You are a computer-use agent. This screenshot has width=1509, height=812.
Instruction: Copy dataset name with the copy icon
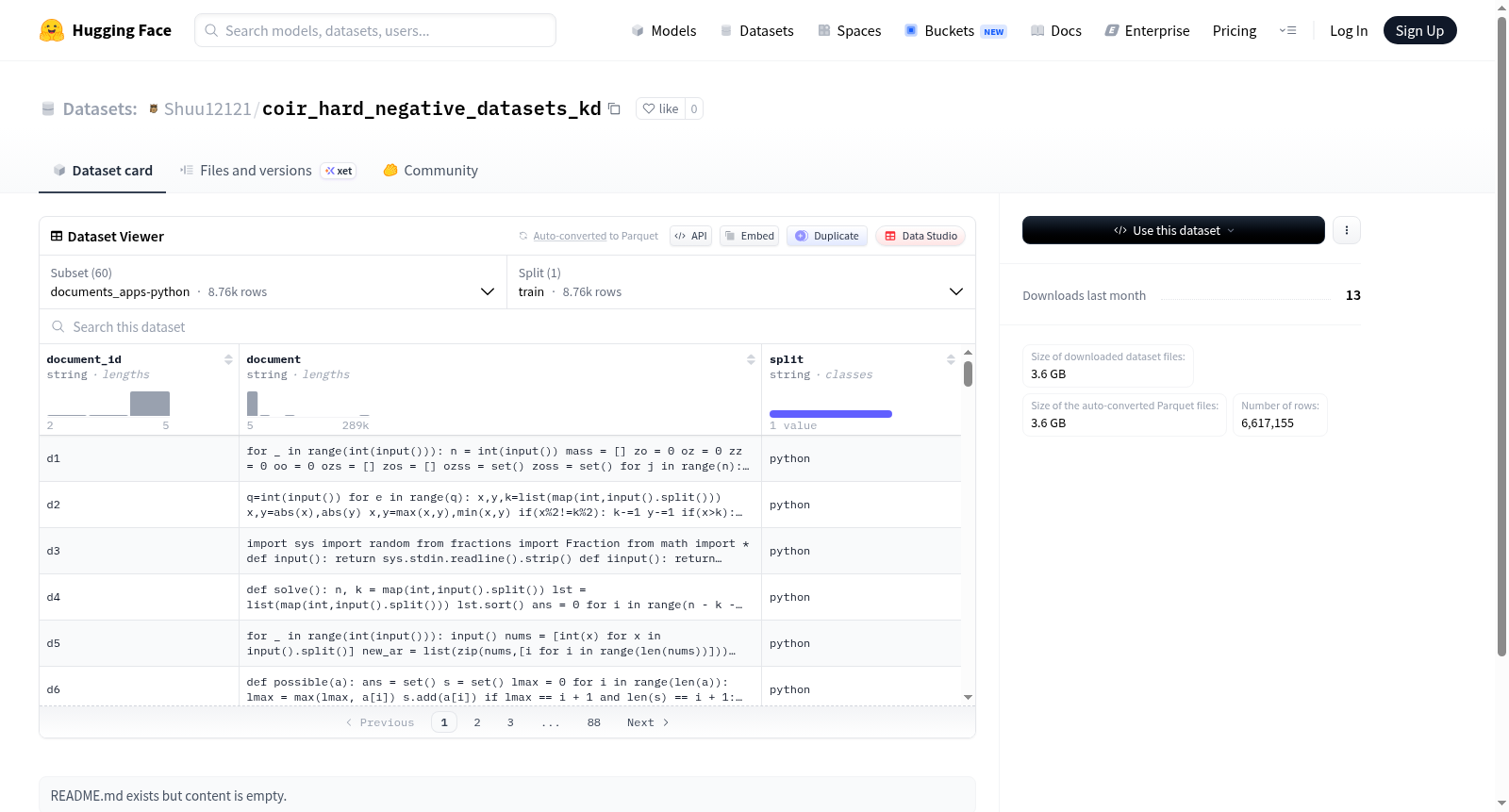[614, 108]
